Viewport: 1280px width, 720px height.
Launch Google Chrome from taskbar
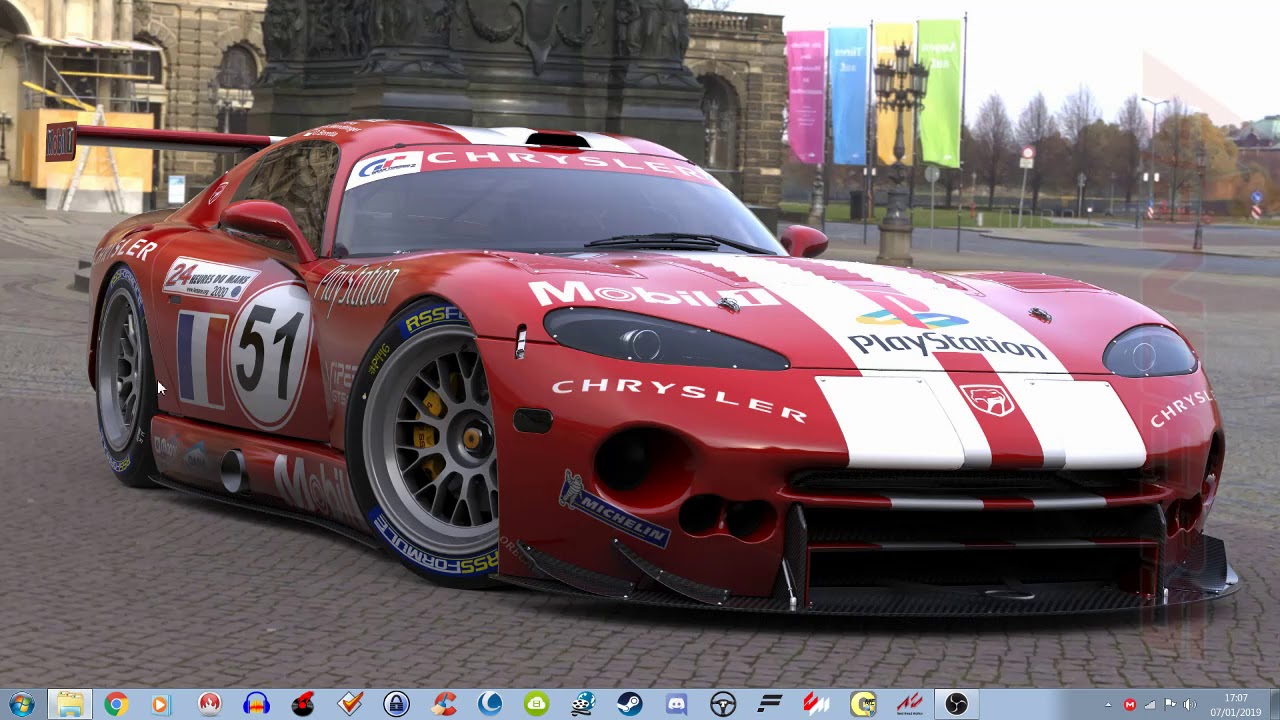point(116,704)
